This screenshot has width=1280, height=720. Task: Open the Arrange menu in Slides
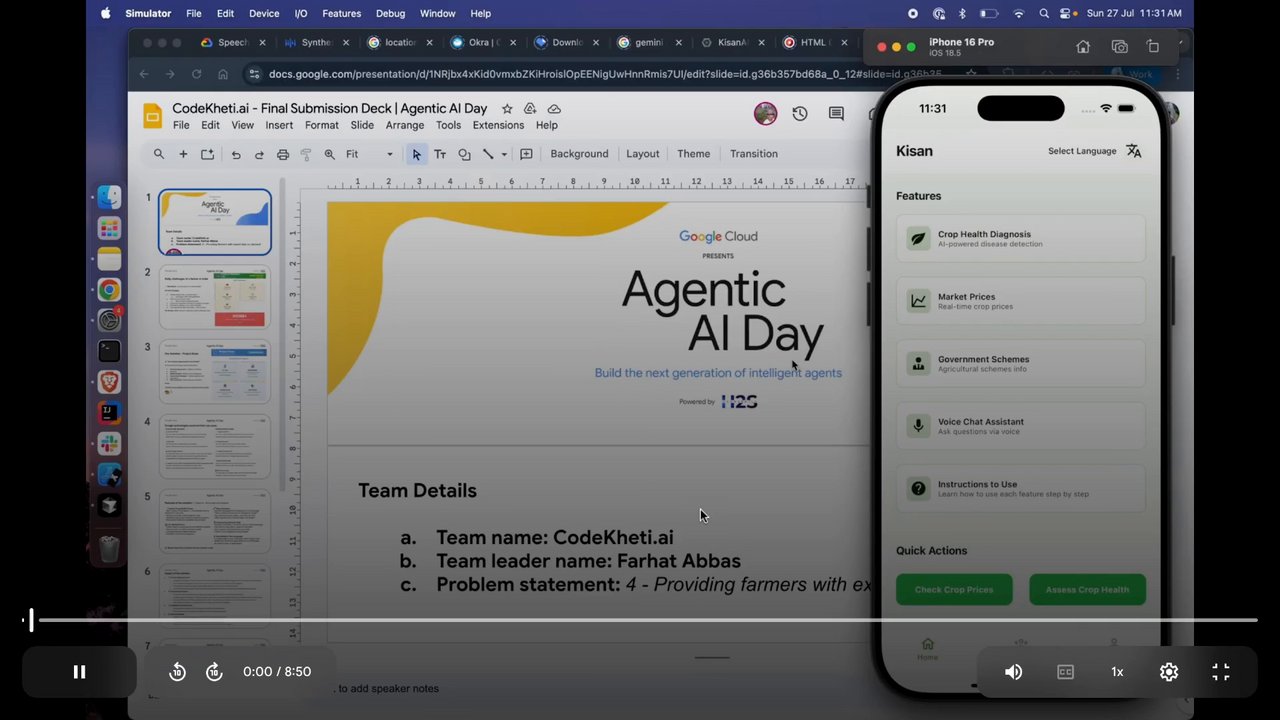click(405, 125)
